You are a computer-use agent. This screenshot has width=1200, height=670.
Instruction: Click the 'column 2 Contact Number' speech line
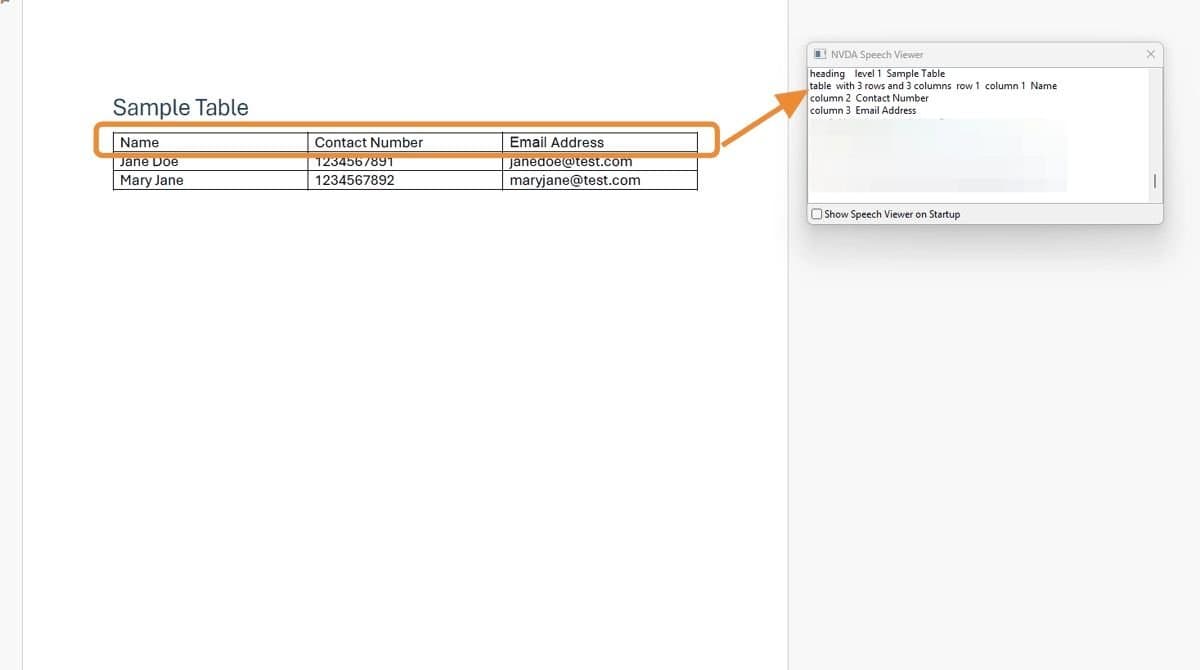click(869, 98)
